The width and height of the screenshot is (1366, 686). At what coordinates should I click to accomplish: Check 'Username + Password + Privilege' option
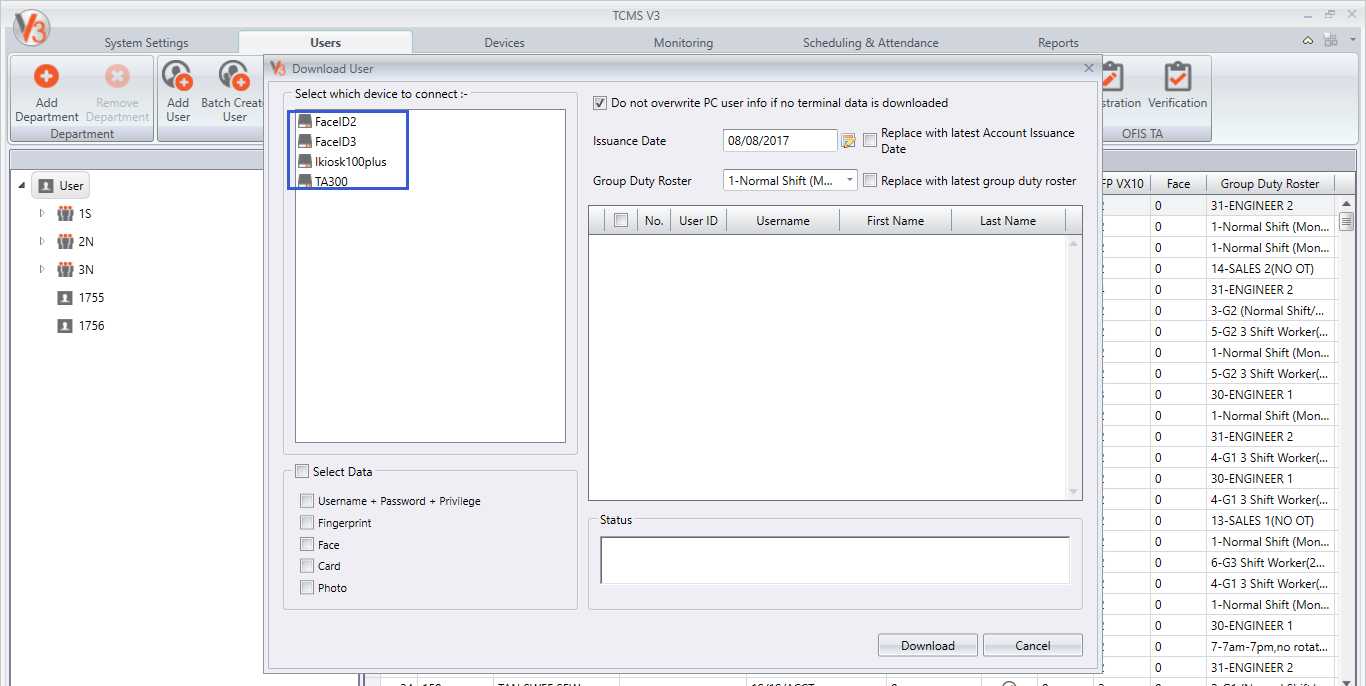coord(307,501)
